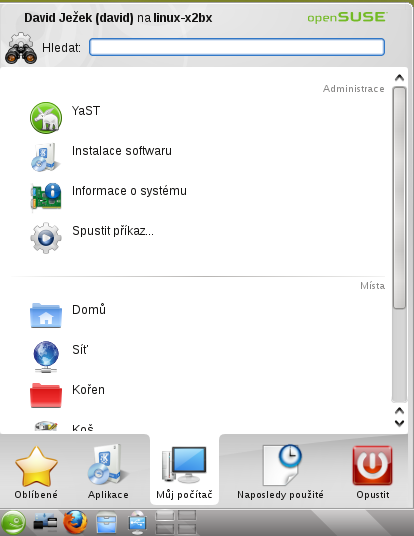414x536 pixels.
Task: Click the vertical scrollbar handle
Action: (x=399, y=198)
